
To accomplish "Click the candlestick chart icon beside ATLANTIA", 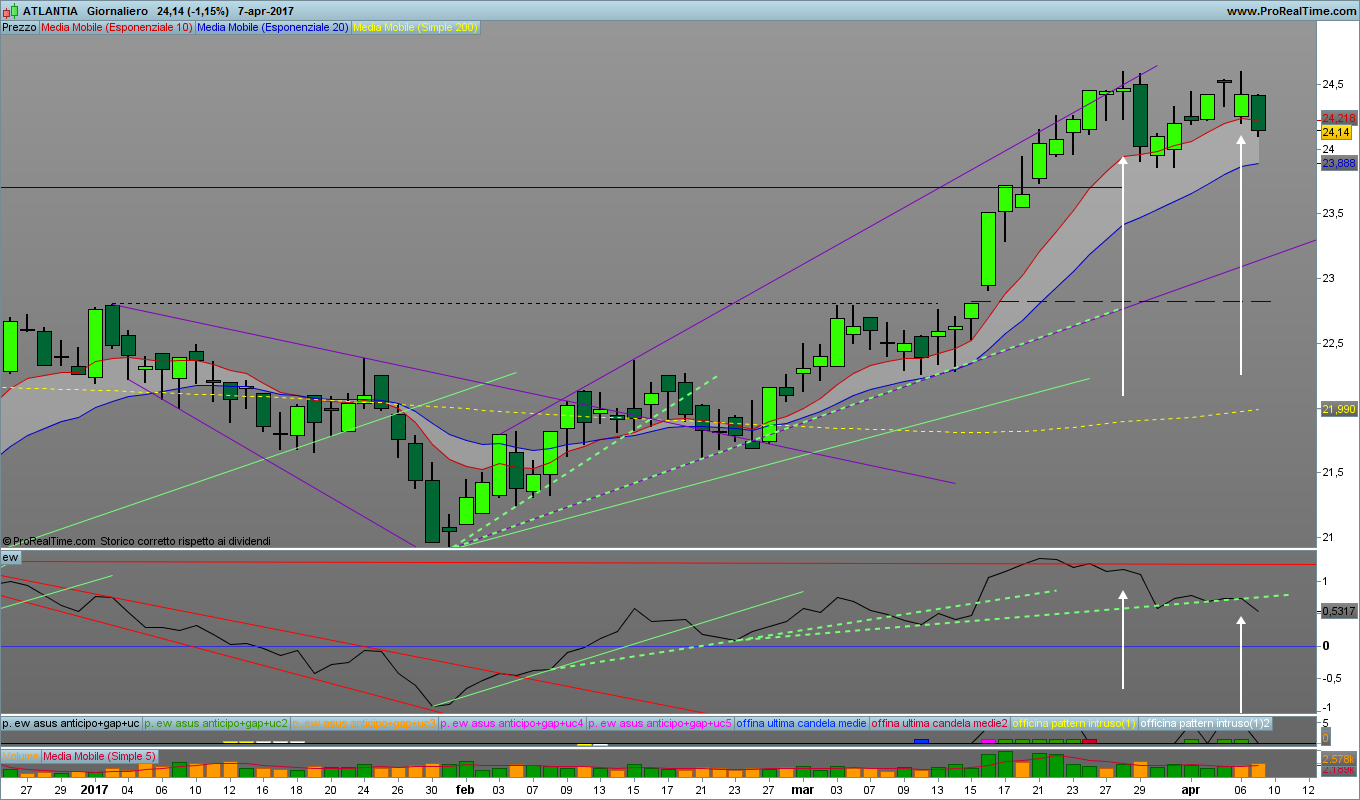I will (11, 11).
